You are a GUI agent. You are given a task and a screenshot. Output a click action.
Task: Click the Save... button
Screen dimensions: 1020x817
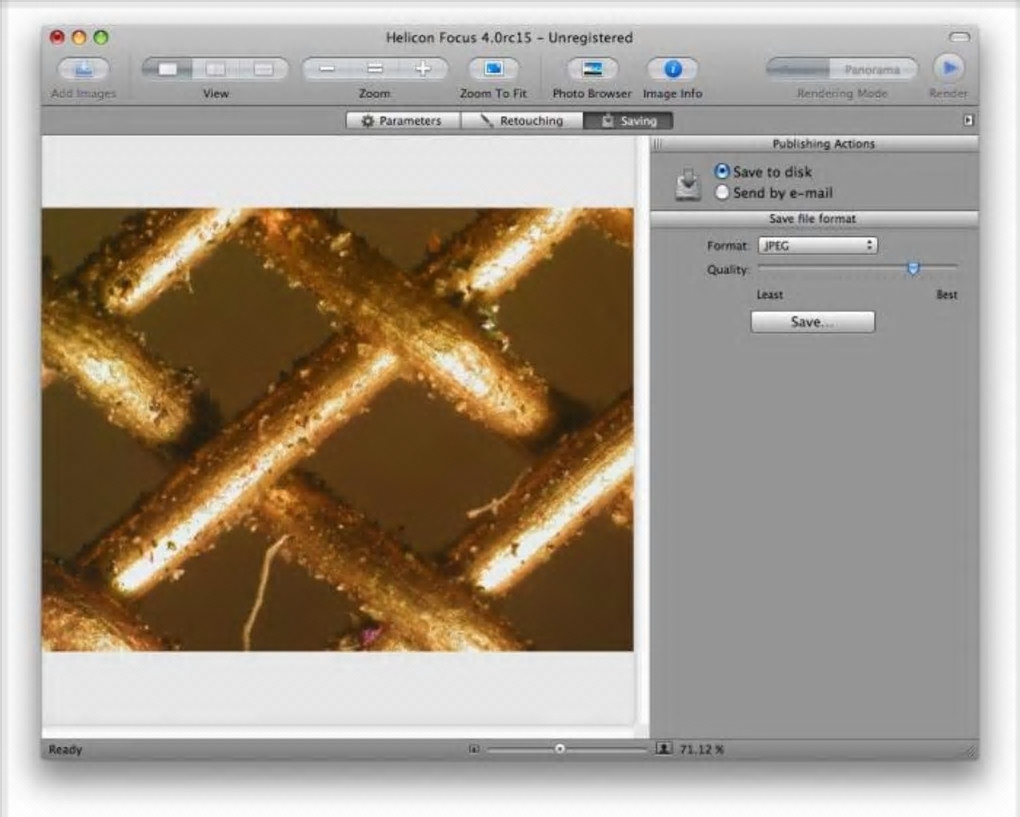click(812, 322)
